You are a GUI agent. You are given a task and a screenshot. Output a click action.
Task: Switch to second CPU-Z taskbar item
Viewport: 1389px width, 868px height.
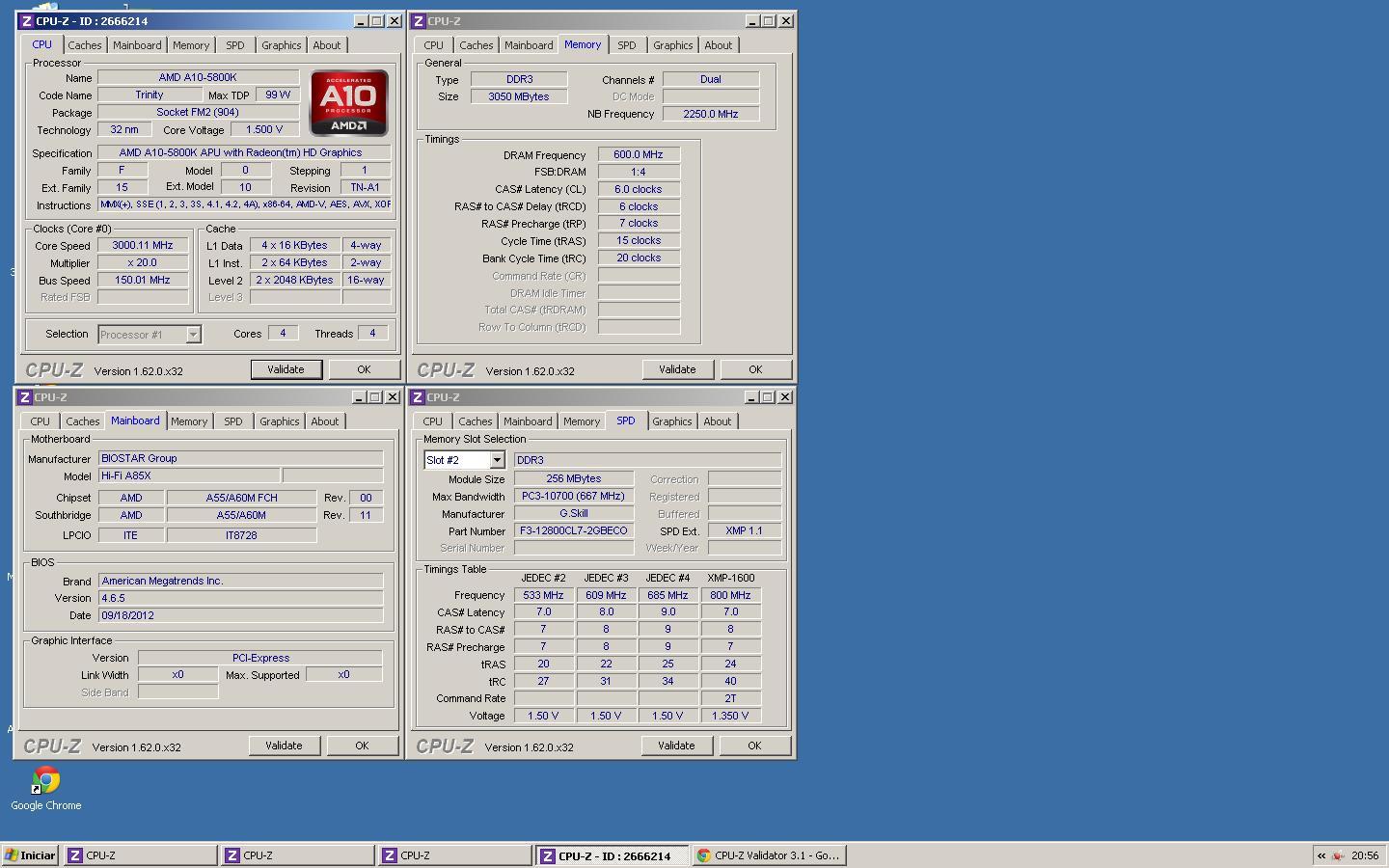click(x=298, y=855)
